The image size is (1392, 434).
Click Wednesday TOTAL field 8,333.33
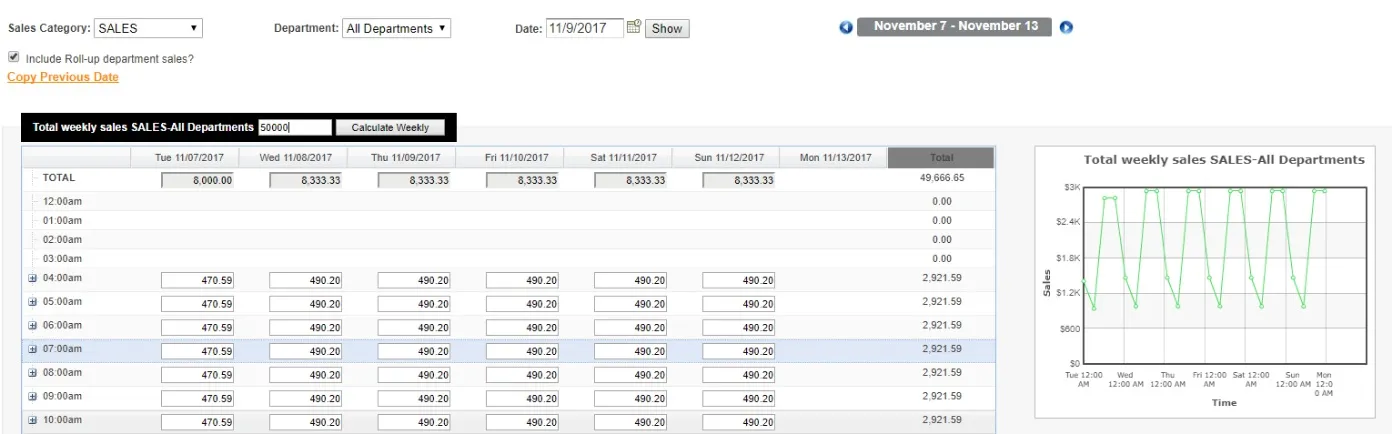pyautogui.click(x=305, y=180)
